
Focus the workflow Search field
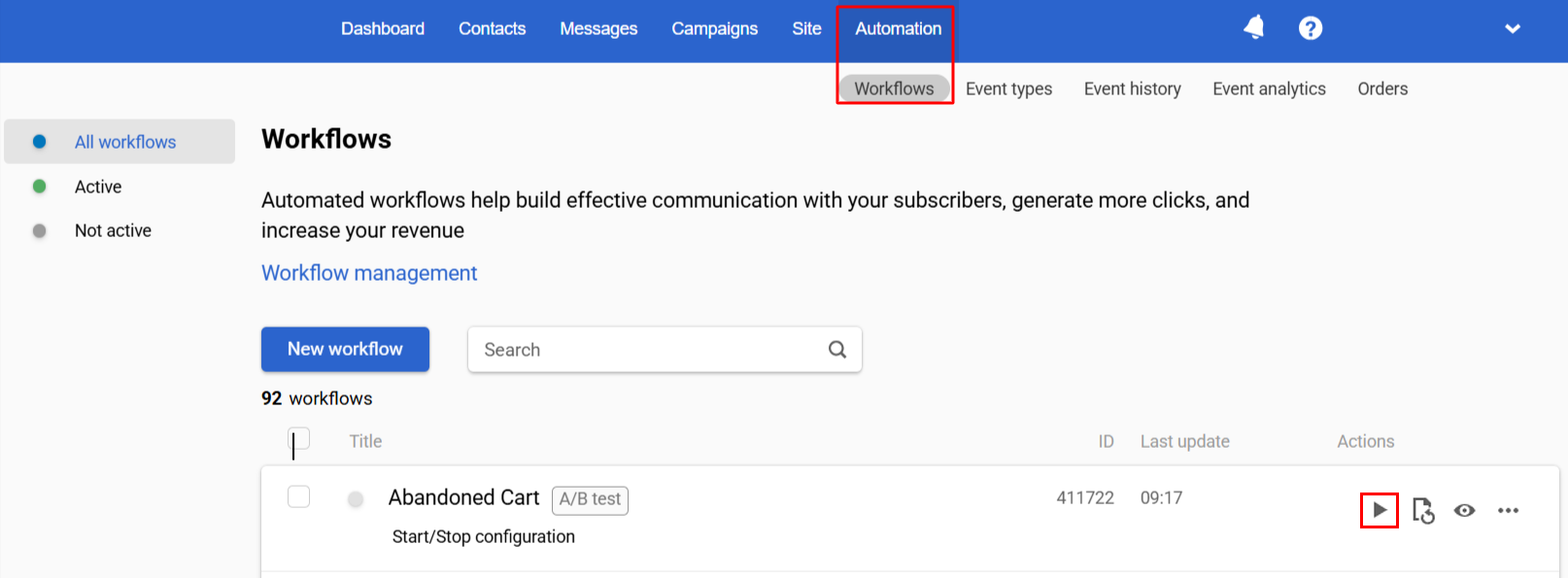665,349
